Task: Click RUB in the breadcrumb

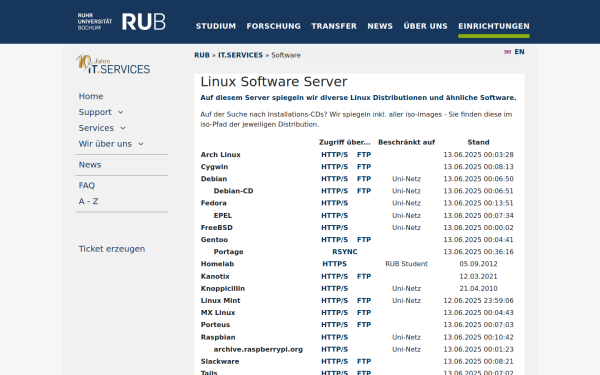Action: [x=202, y=55]
